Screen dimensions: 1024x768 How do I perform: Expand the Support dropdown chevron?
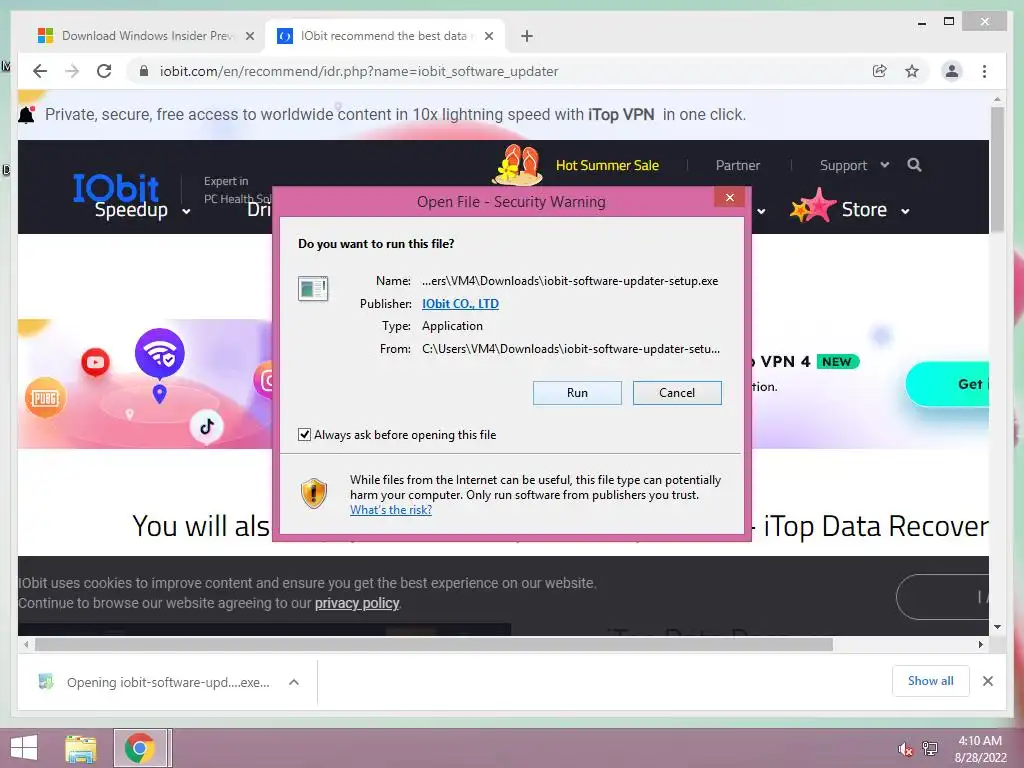point(884,165)
